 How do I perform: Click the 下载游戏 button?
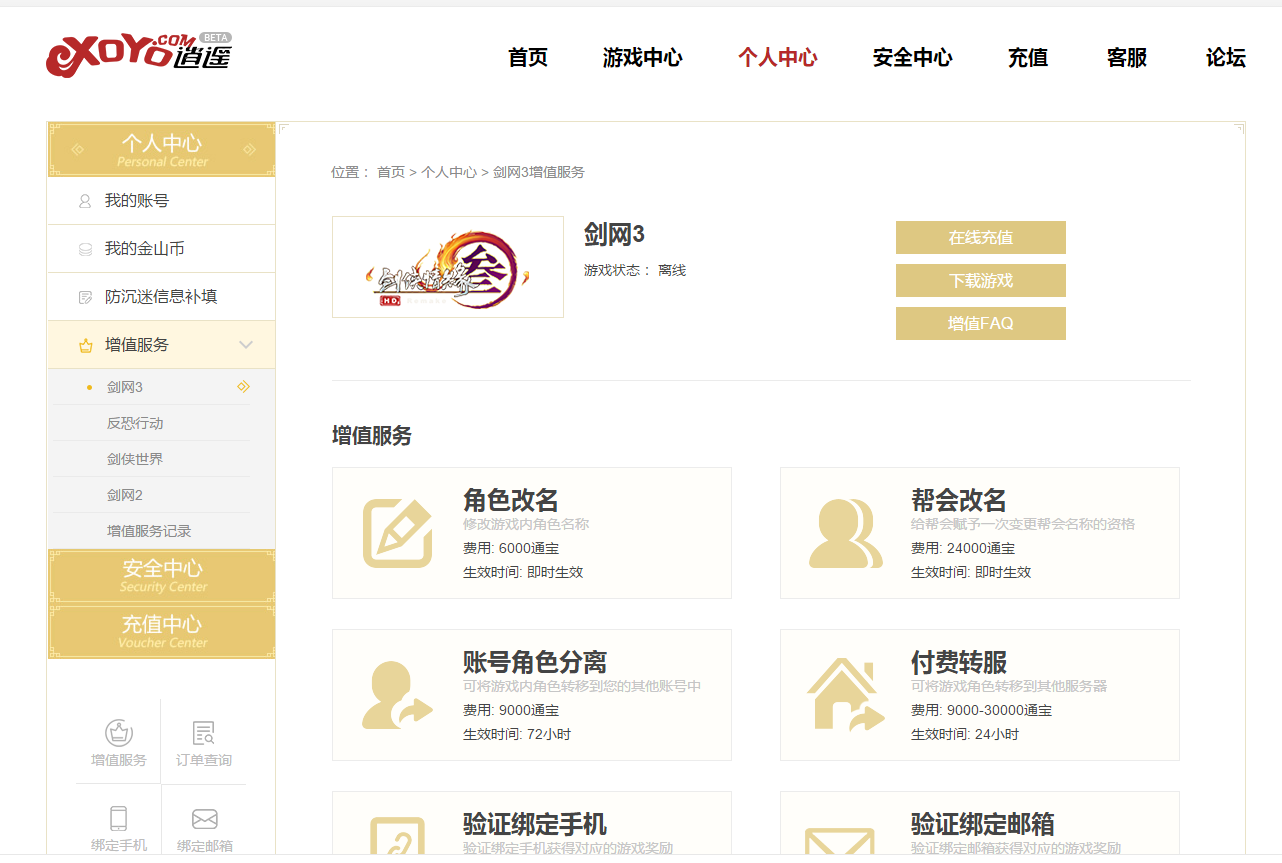[x=981, y=281]
